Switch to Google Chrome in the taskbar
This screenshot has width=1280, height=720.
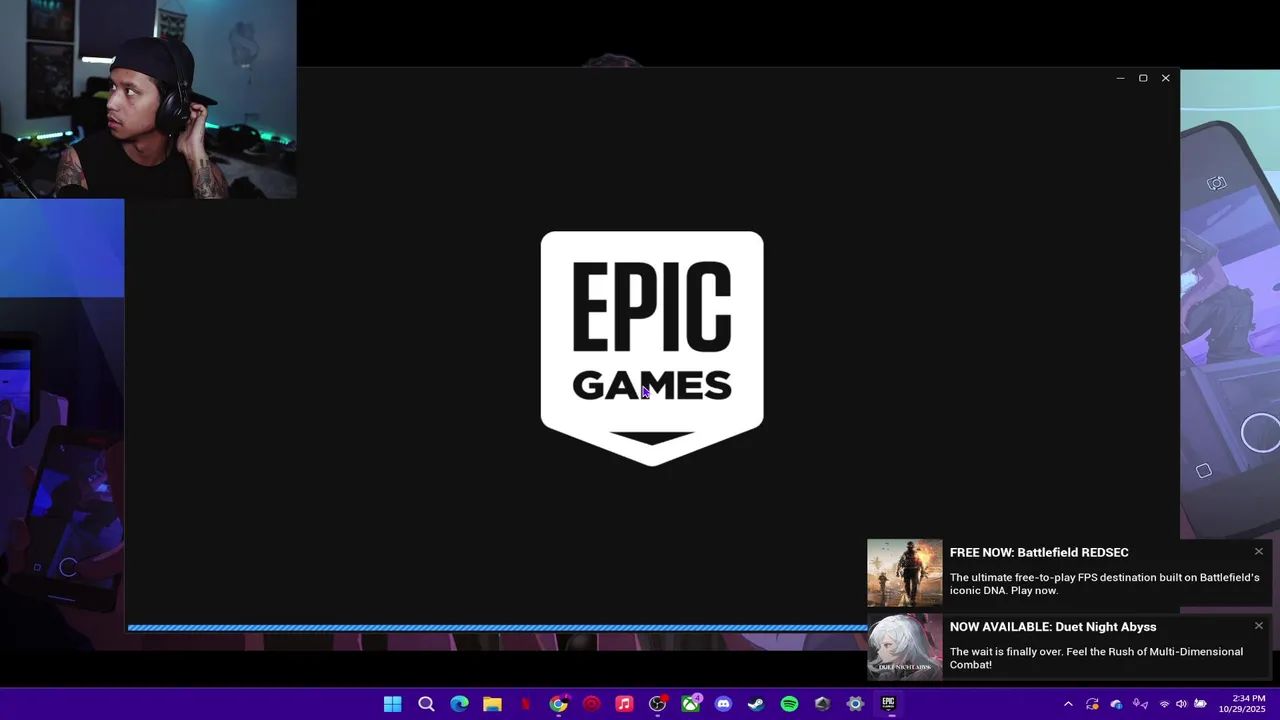[558, 704]
